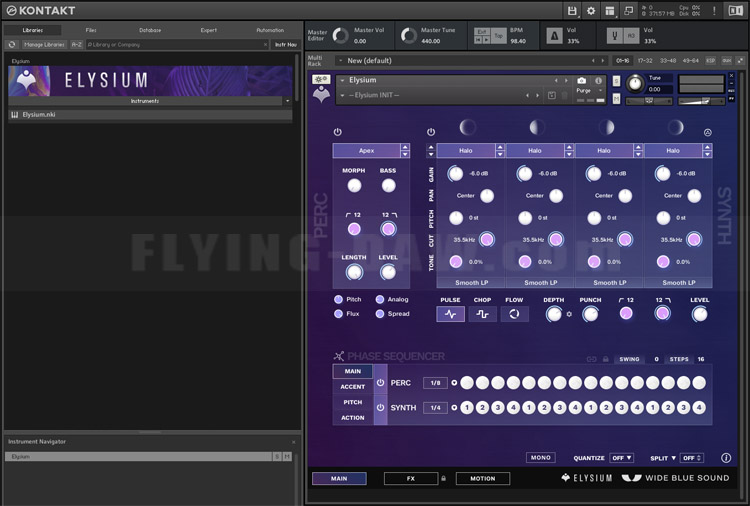Select the FLOW loop button
Viewport: 750px width, 506px height.
(514, 314)
